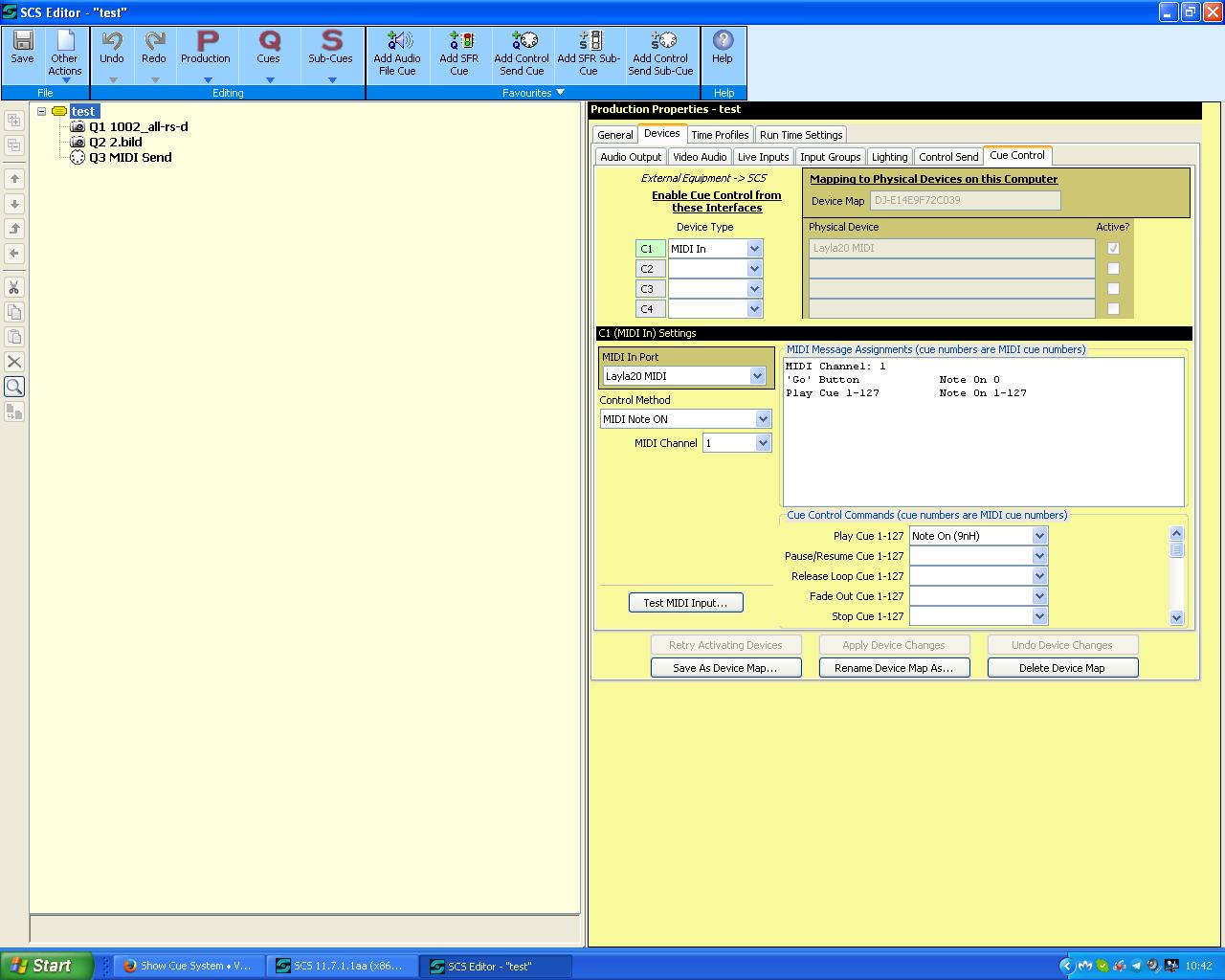Click Add Control Send Cue icon

(523, 41)
